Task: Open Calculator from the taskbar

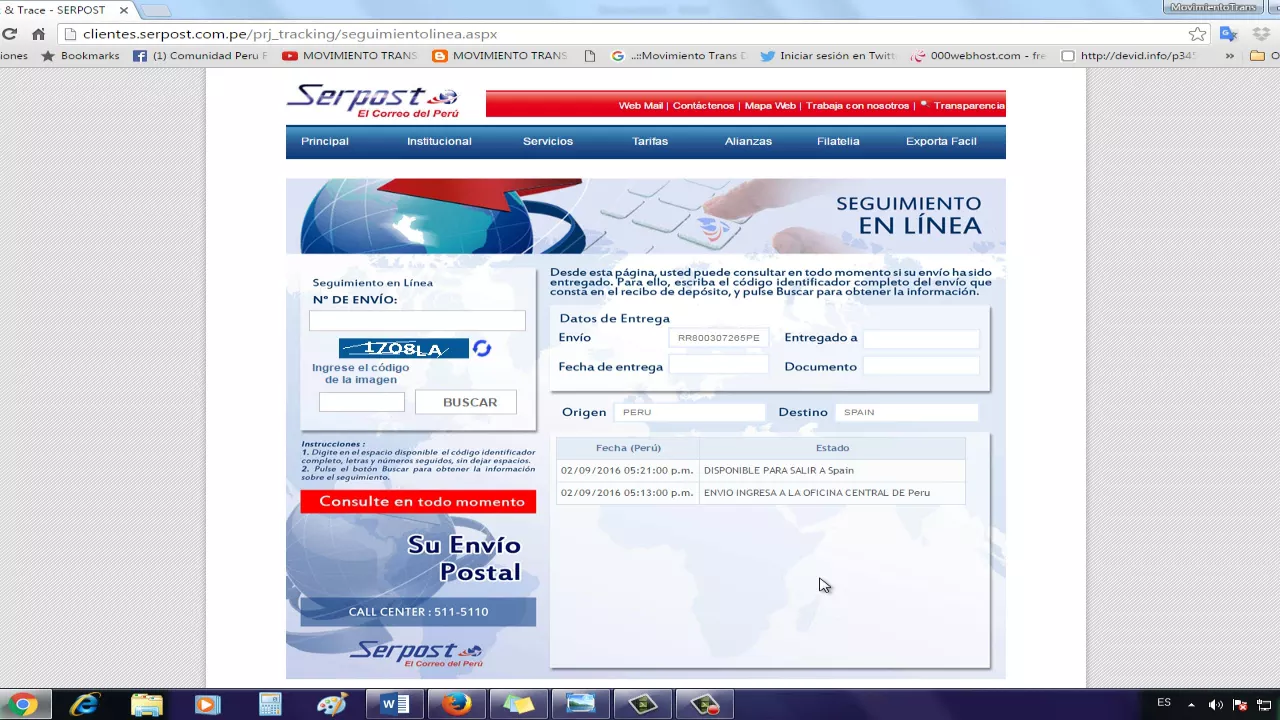Action: 270,705
